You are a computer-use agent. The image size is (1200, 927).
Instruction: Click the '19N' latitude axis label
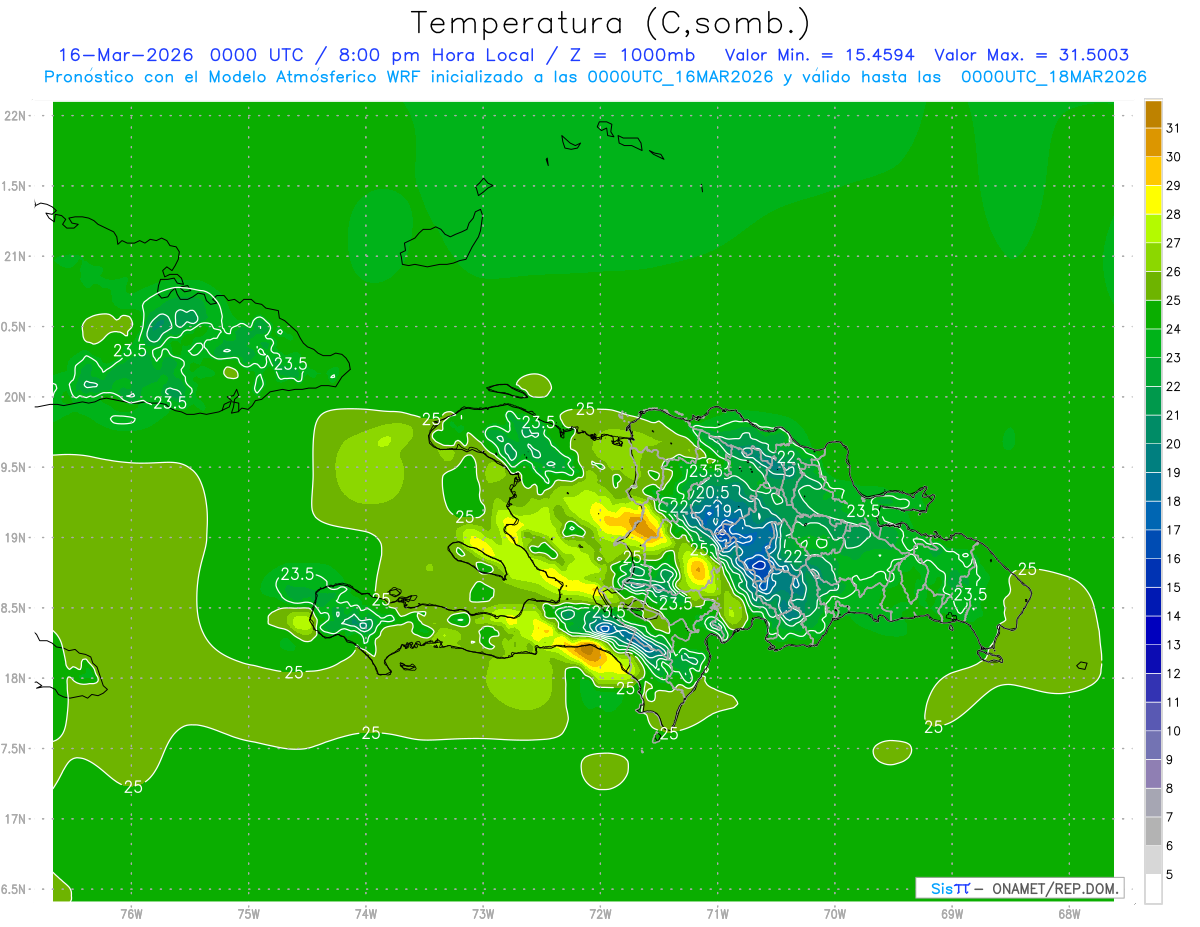point(15,538)
